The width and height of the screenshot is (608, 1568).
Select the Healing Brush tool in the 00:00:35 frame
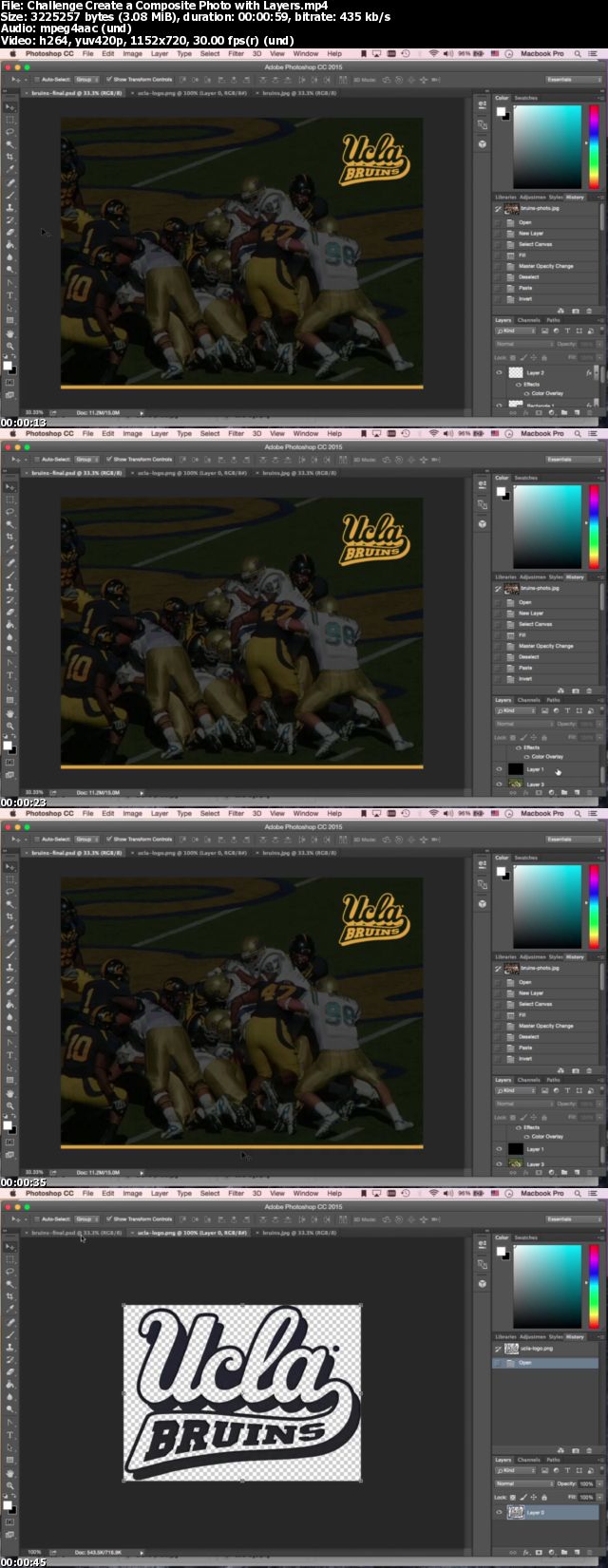coord(10,942)
